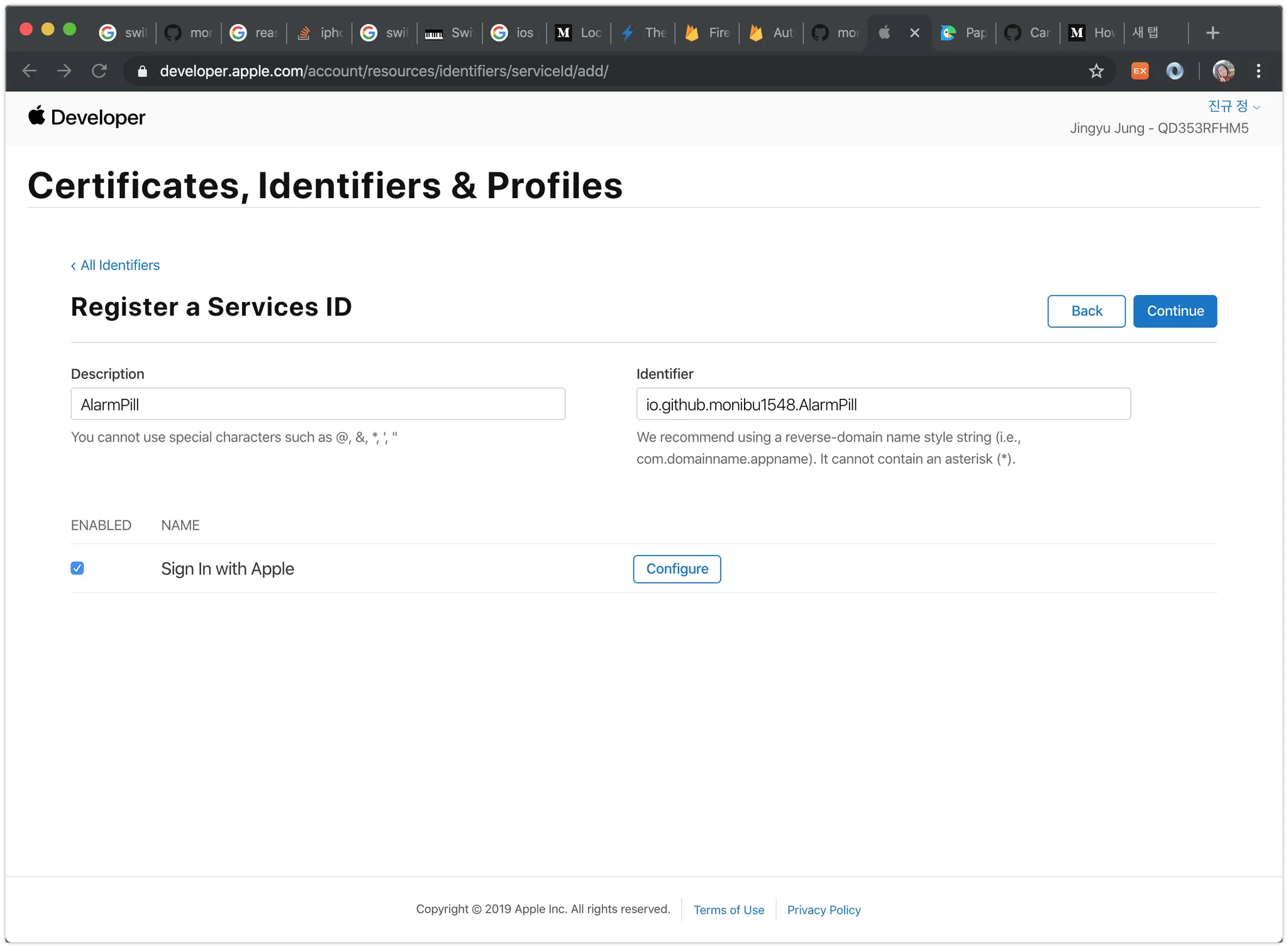Bookmark page with the star icon

click(1096, 71)
